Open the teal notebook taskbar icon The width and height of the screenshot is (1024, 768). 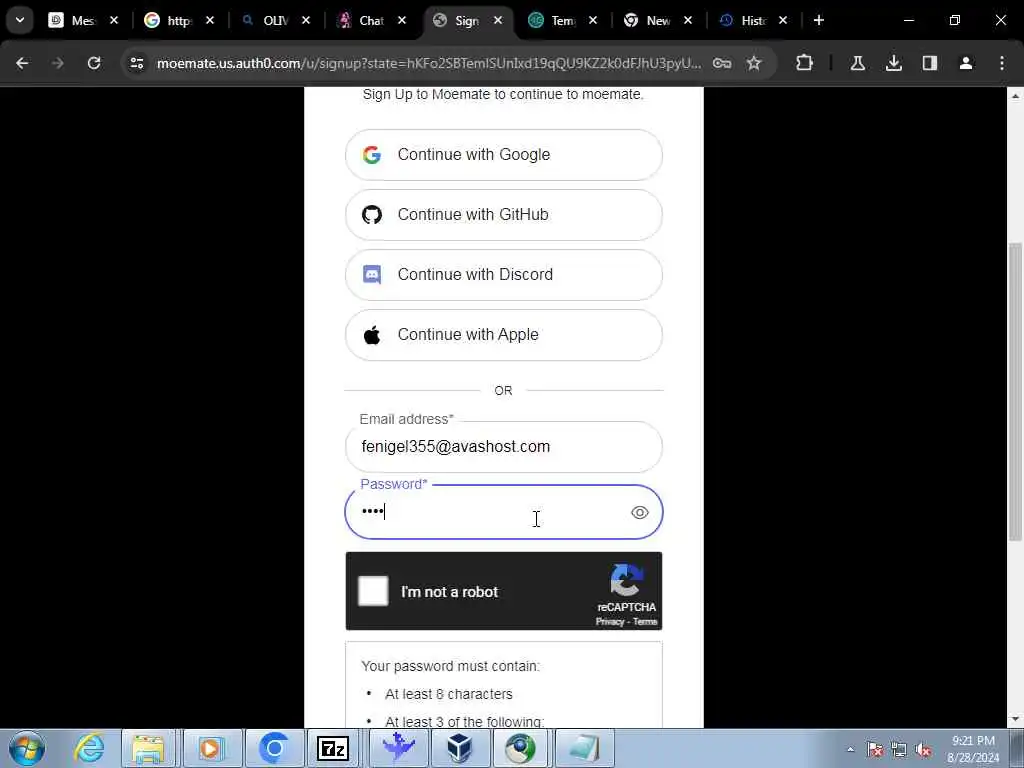click(x=583, y=748)
